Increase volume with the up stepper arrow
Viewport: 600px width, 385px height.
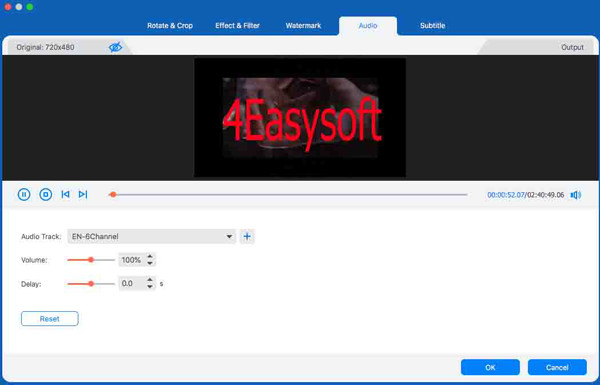[150, 256]
